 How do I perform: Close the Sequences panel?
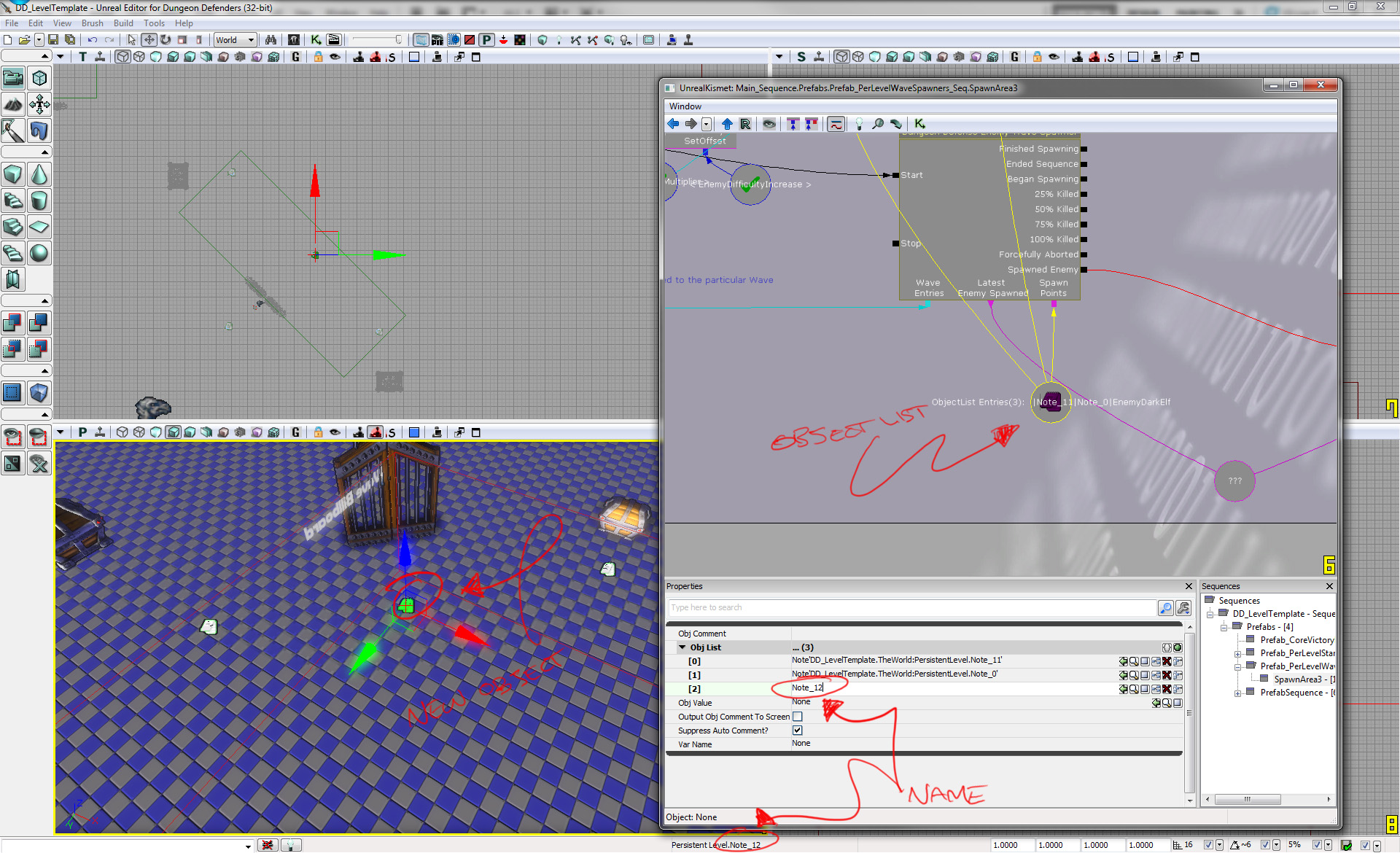pos(1329,586)
